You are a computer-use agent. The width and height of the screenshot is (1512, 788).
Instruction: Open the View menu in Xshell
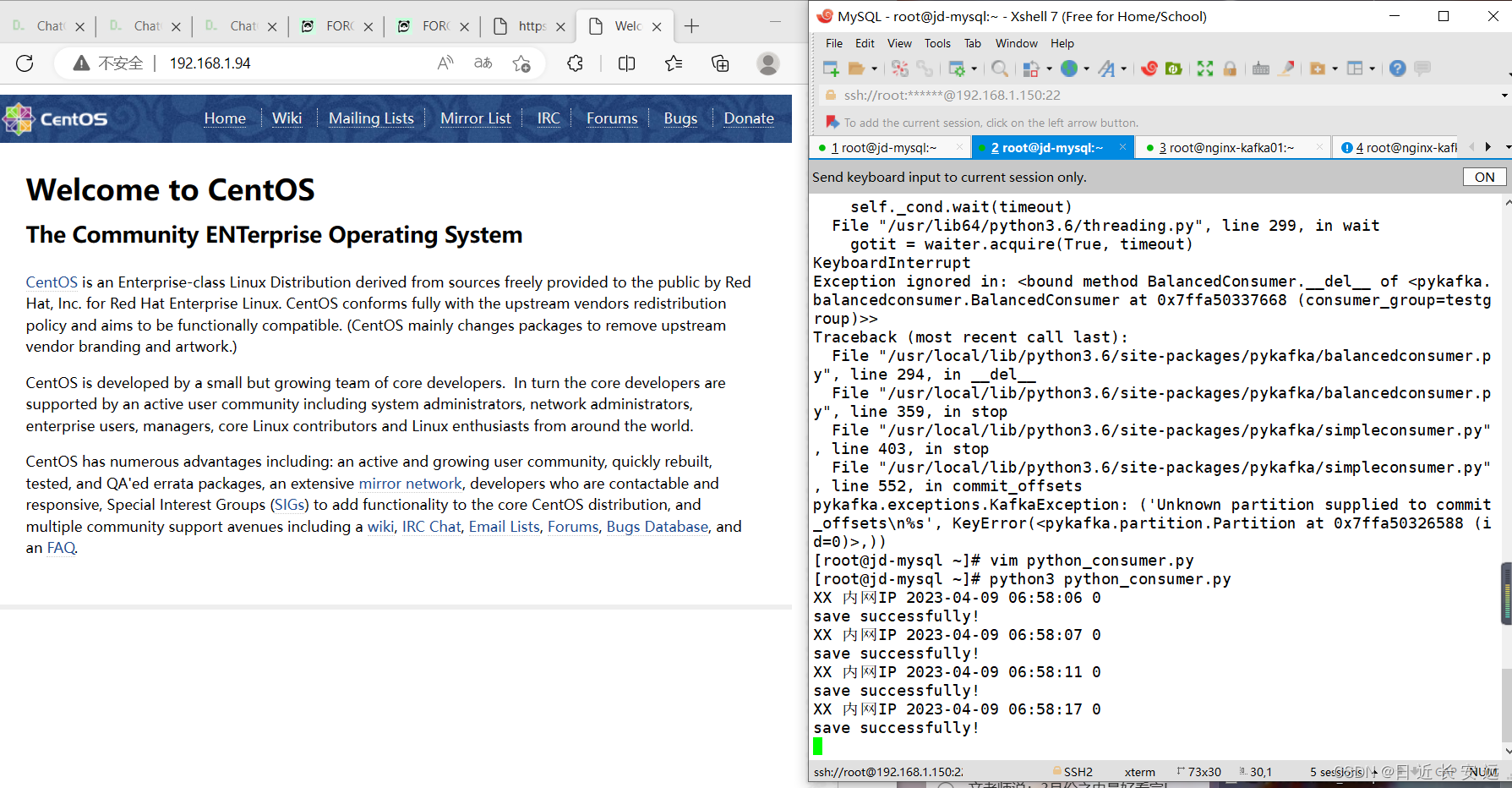tap(899, 43)
